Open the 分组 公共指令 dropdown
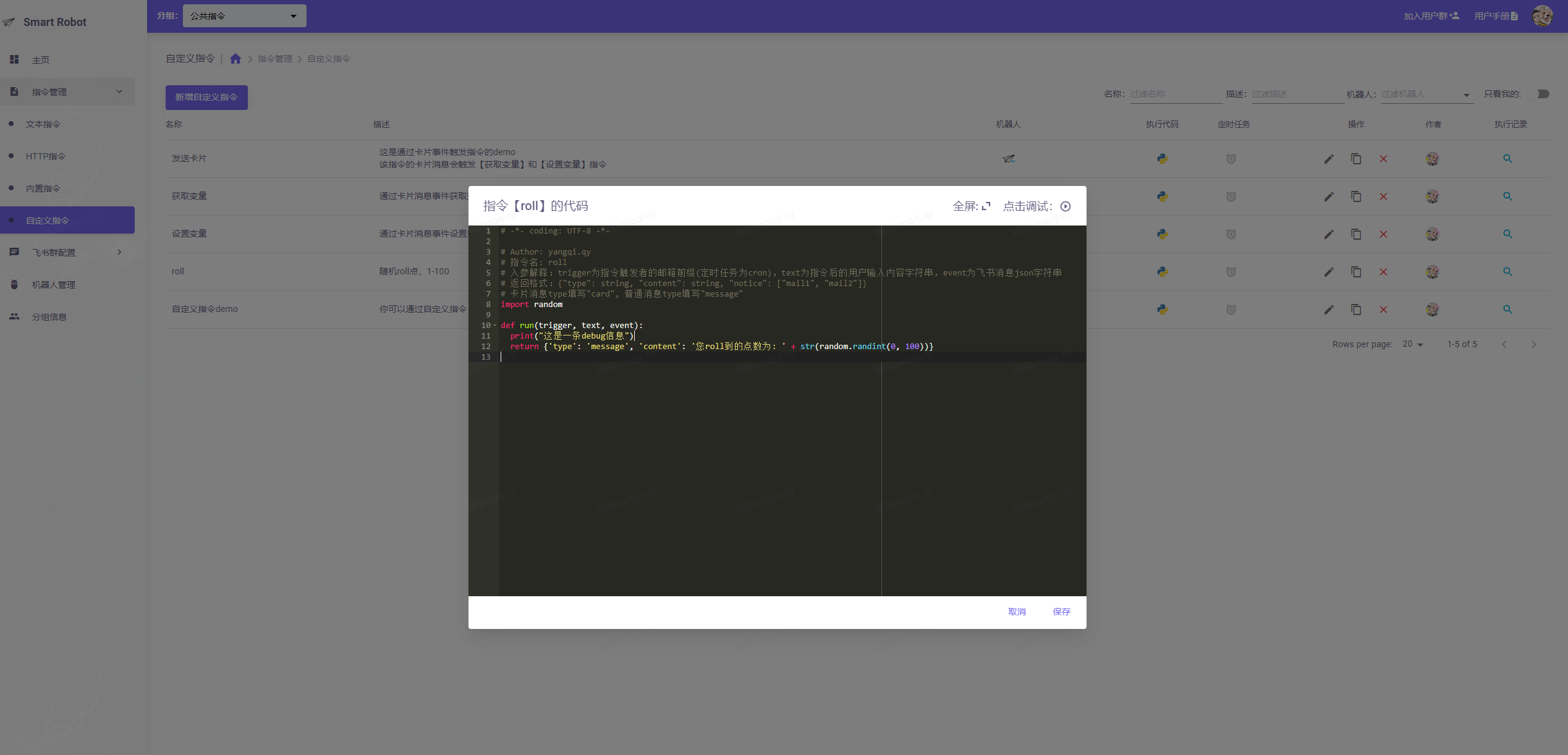Viewport: 1568px width, 755px height. coord(244,16)
